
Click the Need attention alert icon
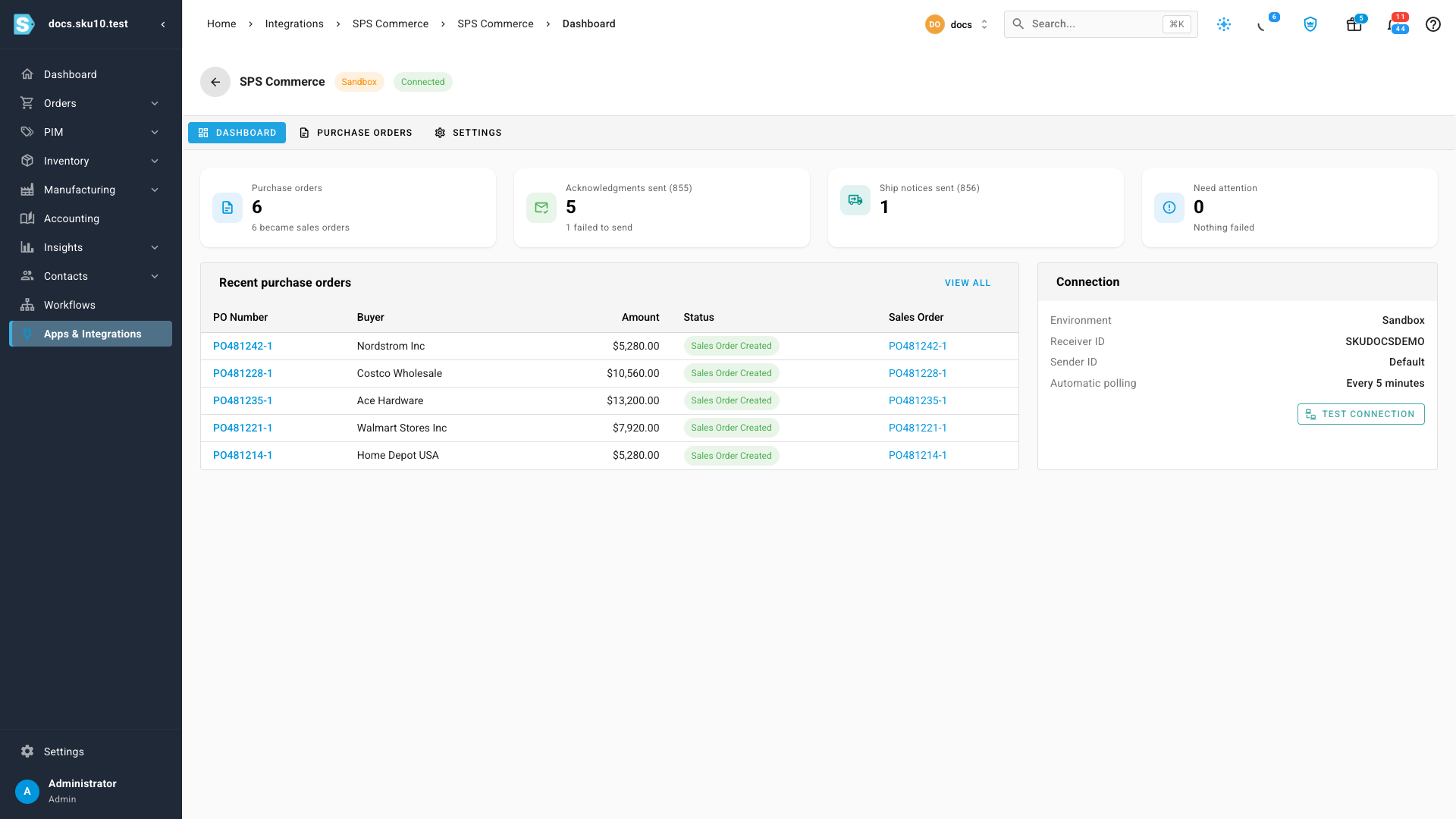point(1169,208)
